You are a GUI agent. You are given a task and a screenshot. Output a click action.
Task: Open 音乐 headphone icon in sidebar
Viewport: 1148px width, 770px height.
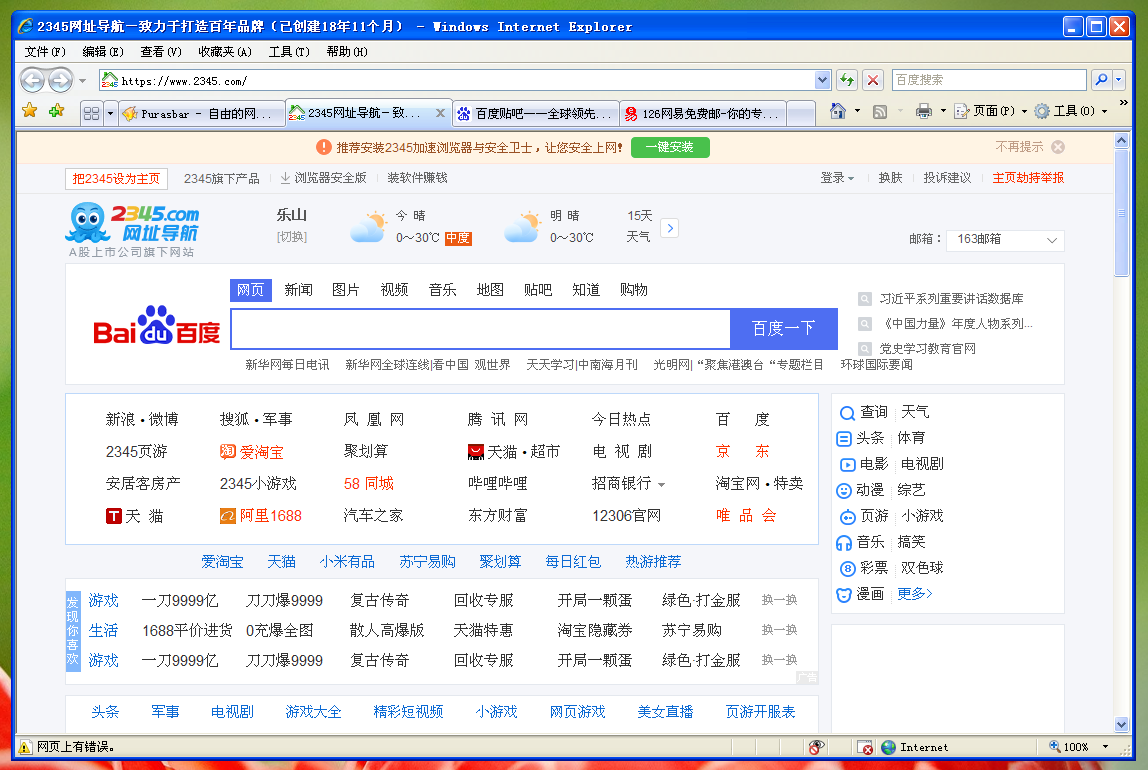[844, 542]
